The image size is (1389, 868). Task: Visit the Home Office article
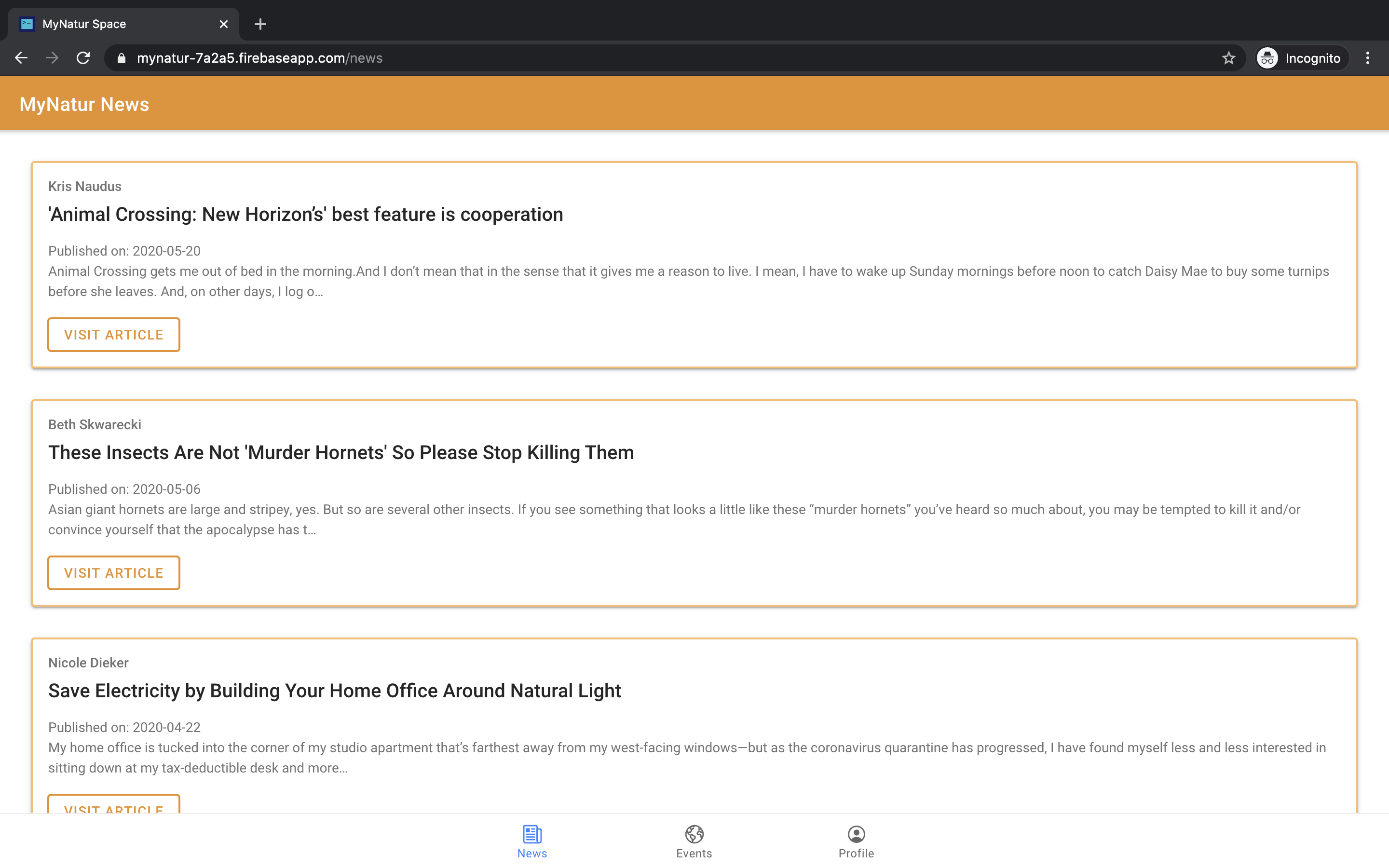click(114, 805)
